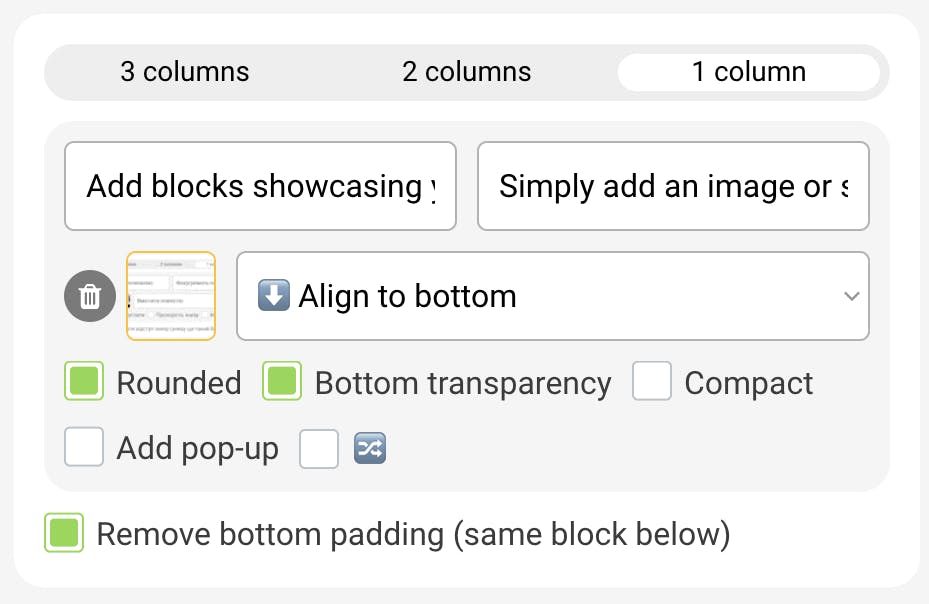Tick the Add pop-up checkbox
Image resolution: width=929 pixels, height=604 pixels.
click(84, 448)
